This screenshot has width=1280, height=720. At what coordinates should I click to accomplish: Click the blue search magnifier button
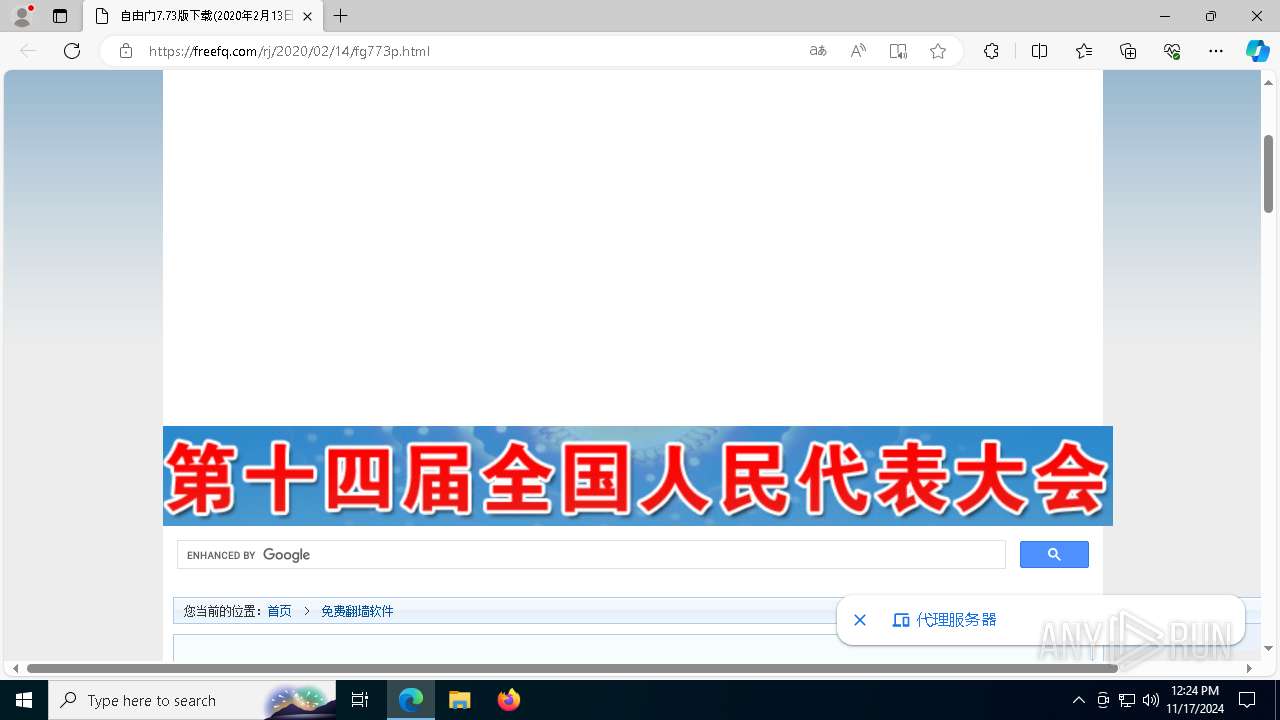pos(1054,555)
